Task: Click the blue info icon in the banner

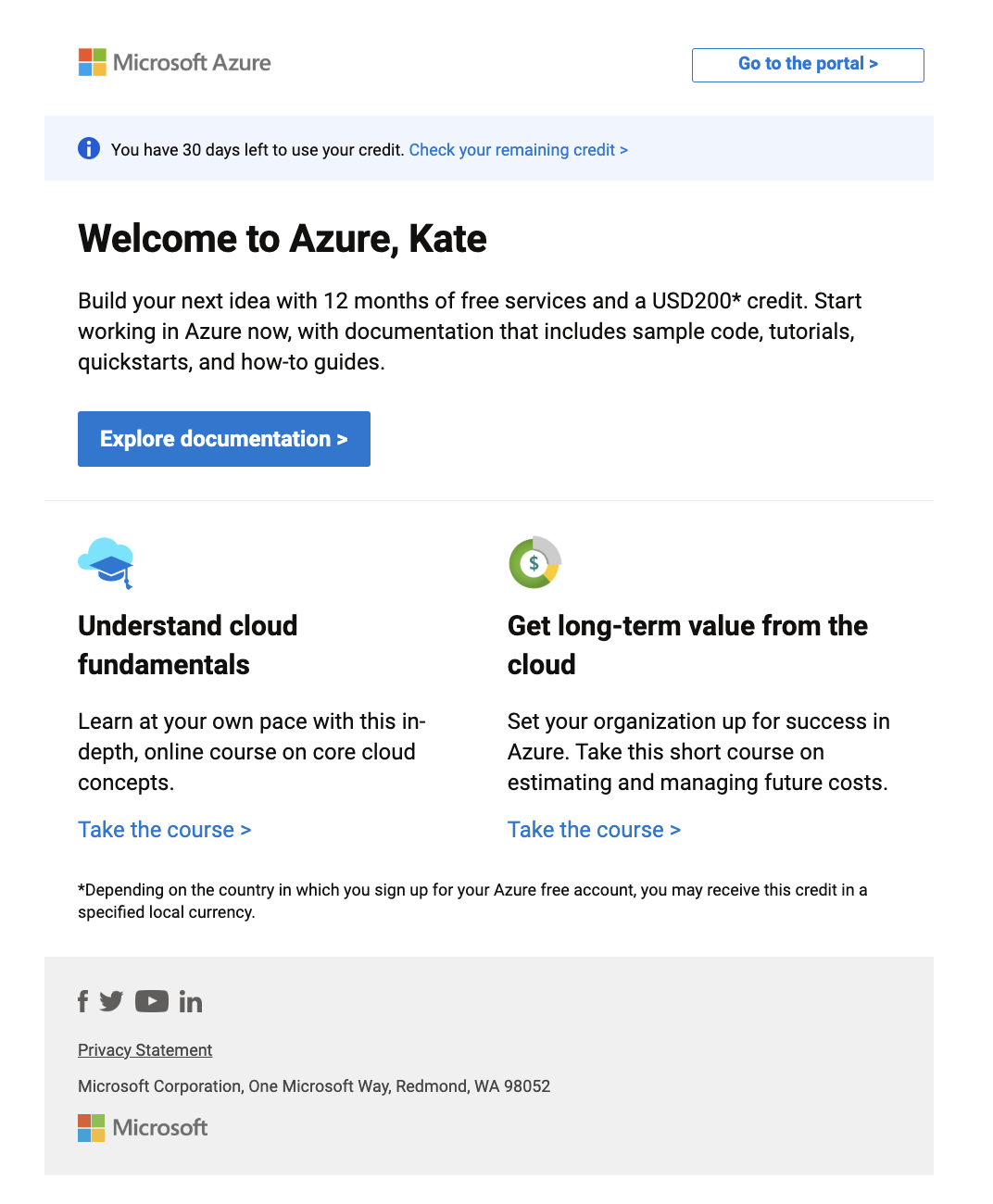Action: click(x=89, y=148)
